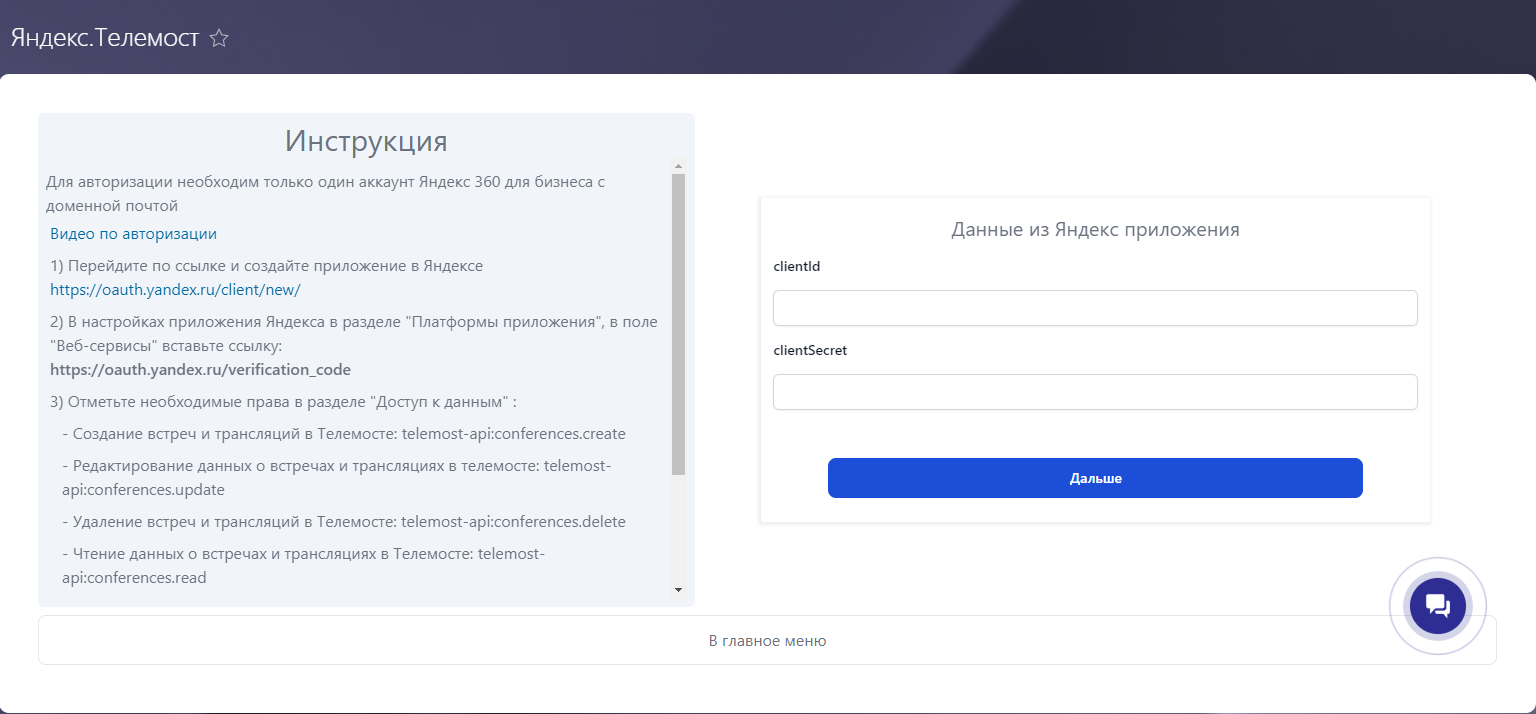Click the Яндекс.Телемост page title
Screen dimensions: 1536x714
click(105, 38)
